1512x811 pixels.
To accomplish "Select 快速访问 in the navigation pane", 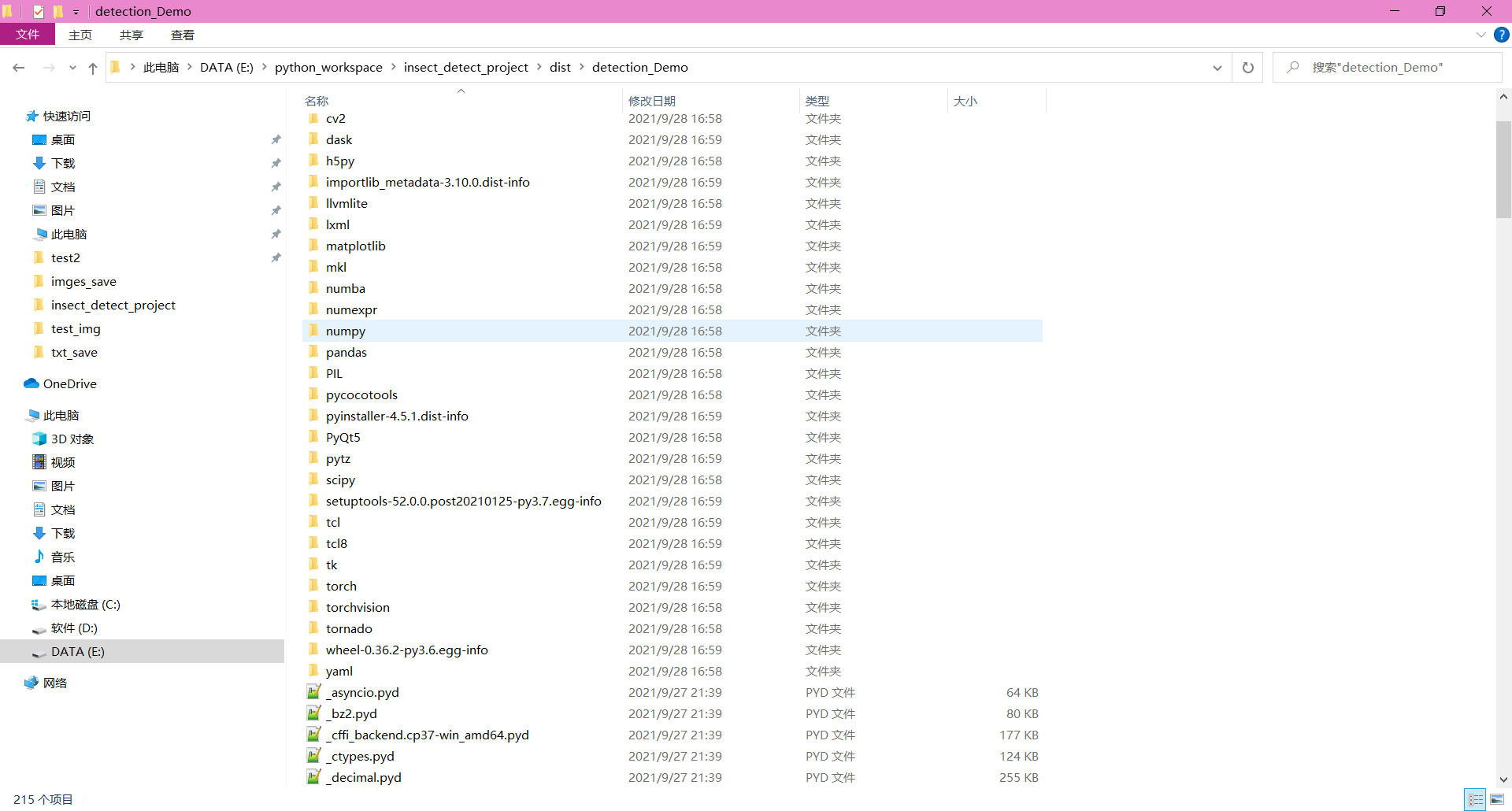I will tap(67, 117).
